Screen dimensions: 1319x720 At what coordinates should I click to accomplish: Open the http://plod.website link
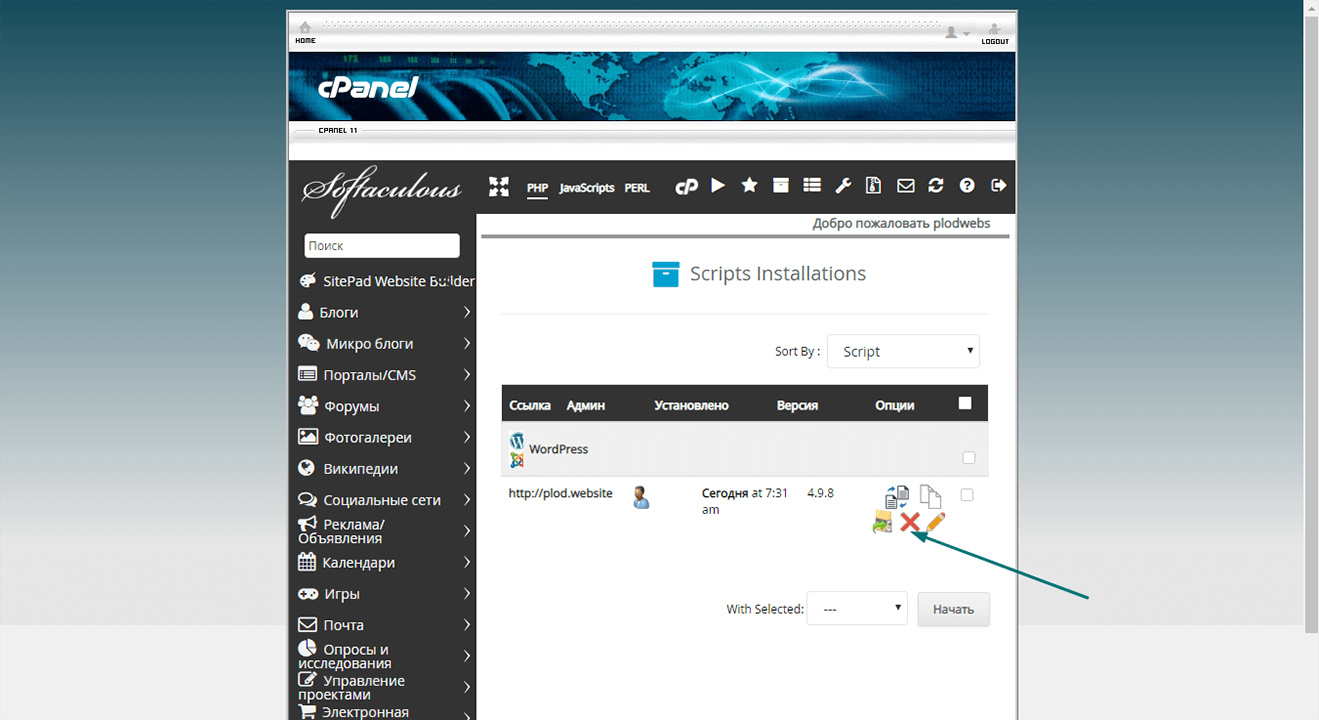(x=560, y=493)
